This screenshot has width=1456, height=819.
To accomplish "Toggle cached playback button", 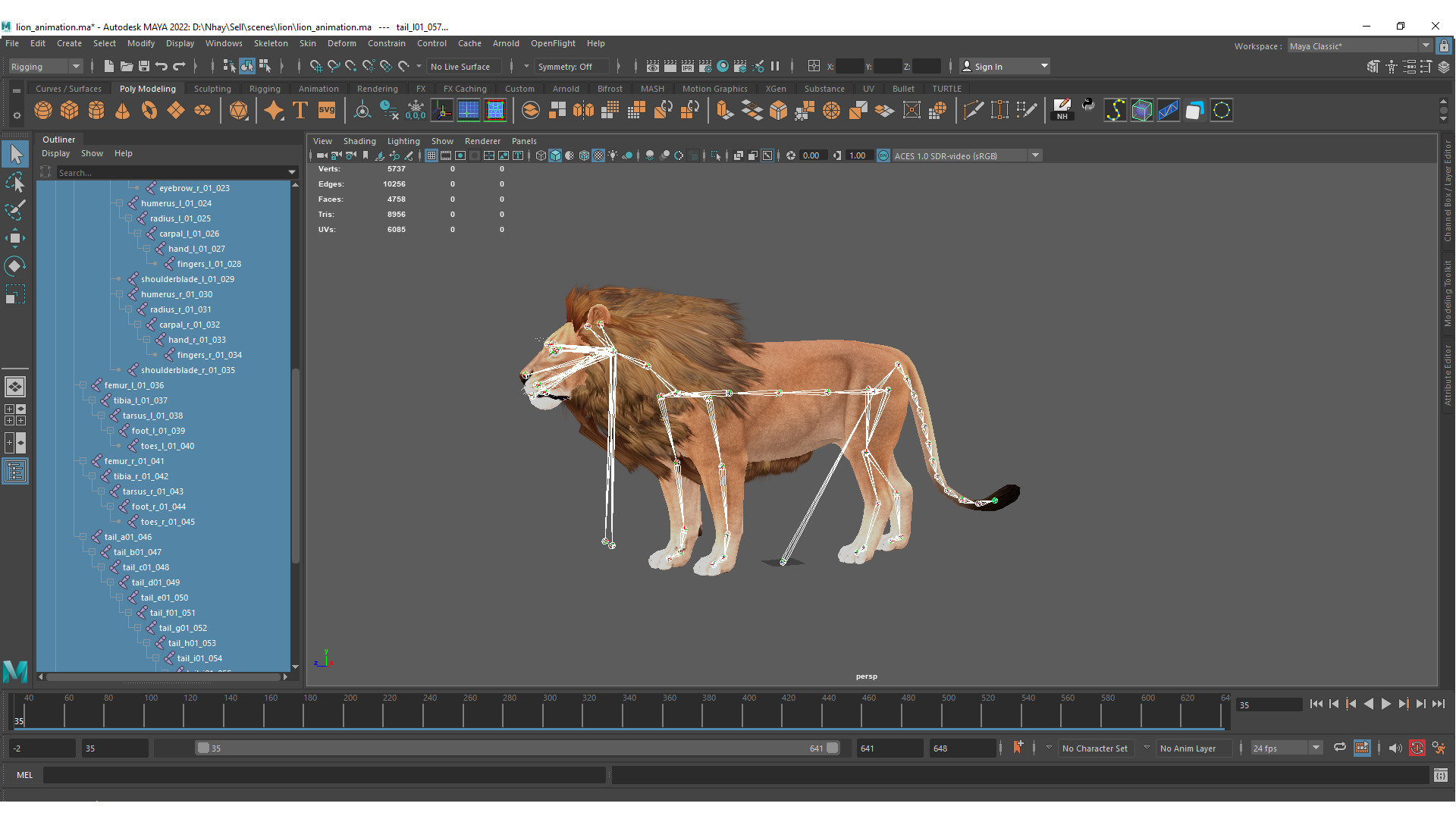I will pos(1362,748).
